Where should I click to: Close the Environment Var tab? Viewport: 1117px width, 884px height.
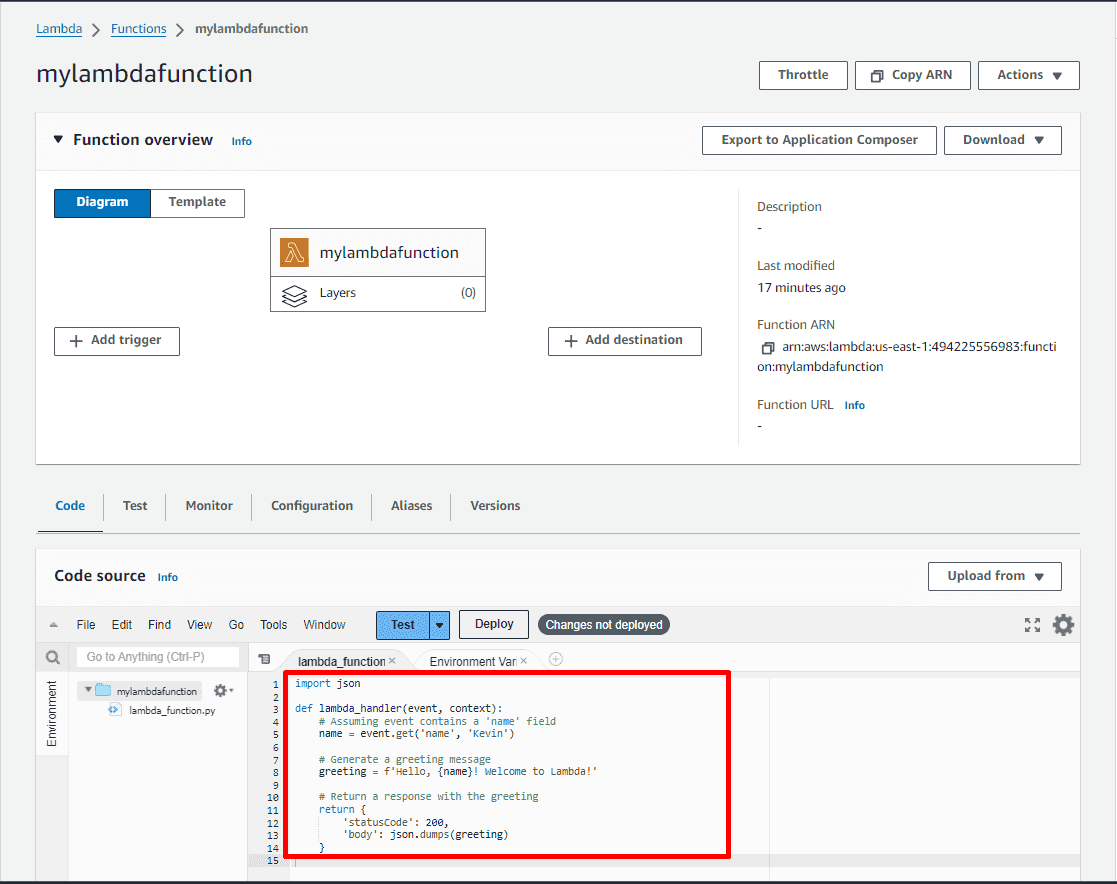(x=524, y=661)
